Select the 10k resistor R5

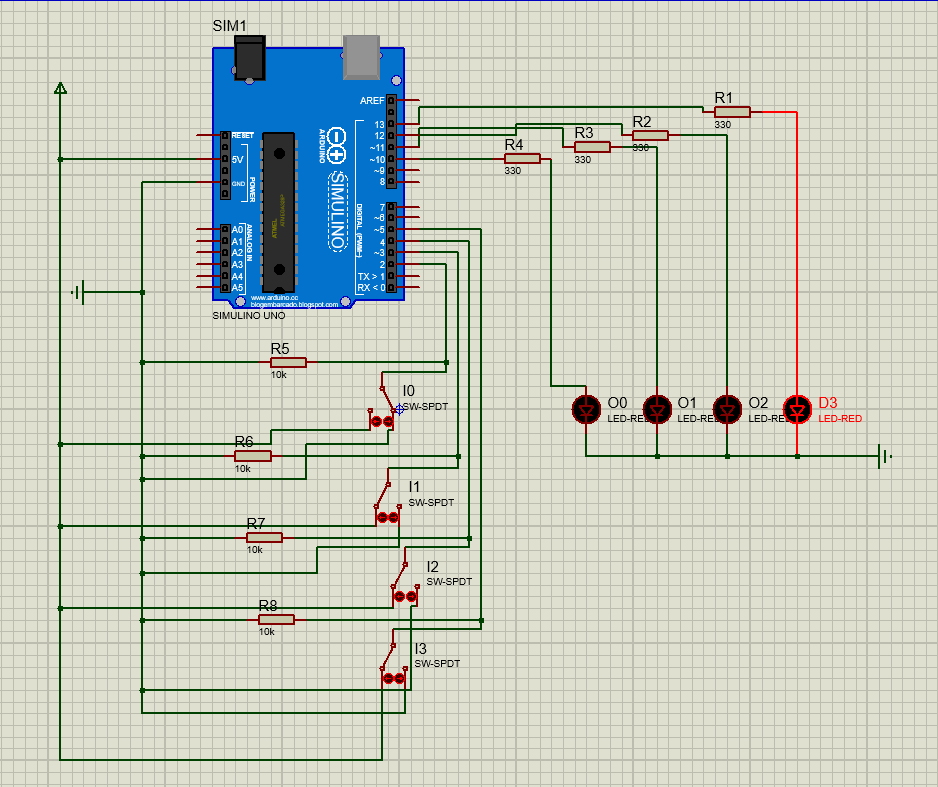coord(288,362)
